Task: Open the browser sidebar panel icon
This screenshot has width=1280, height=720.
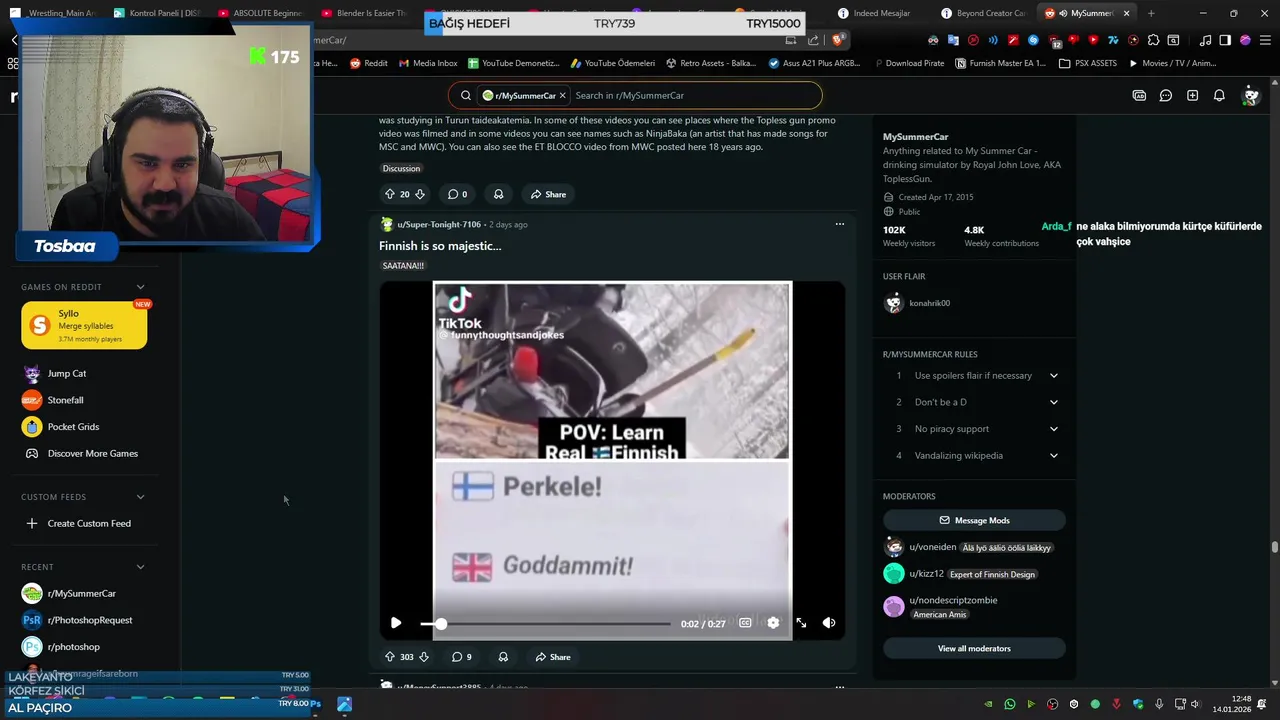Action: (x=1225, y=40)
